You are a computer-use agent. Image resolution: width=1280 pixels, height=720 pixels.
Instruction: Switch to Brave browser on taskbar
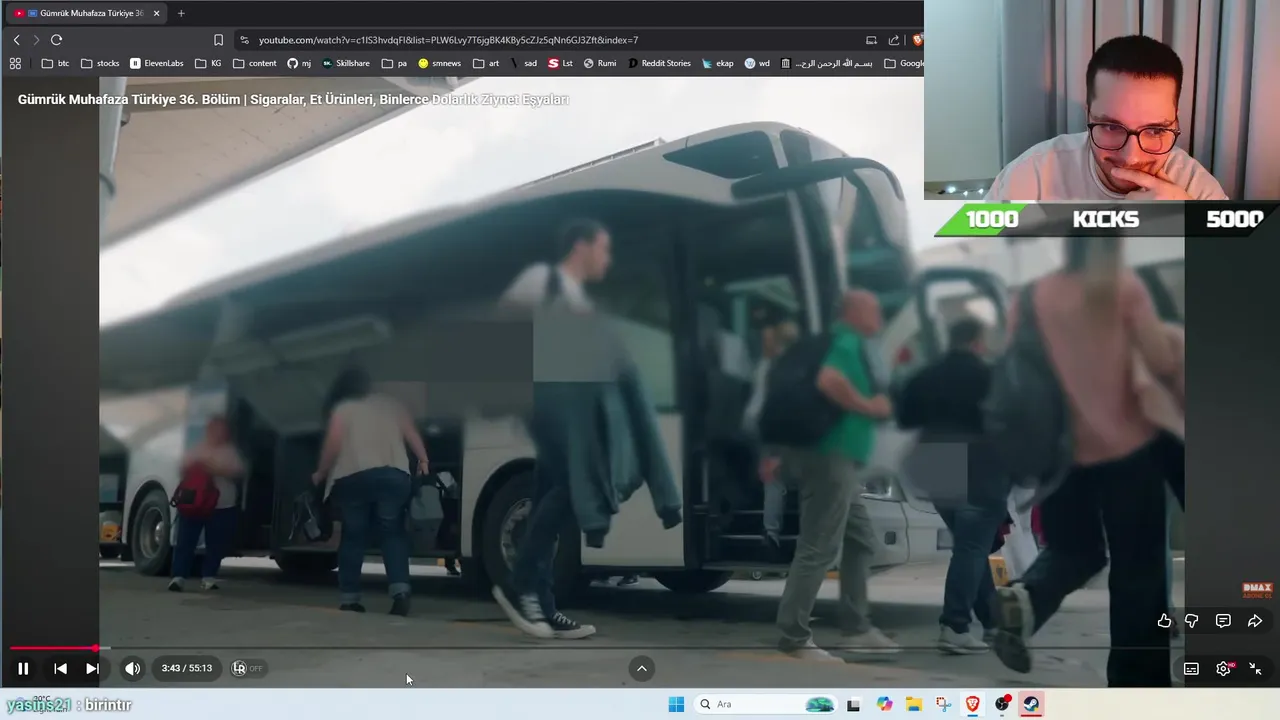(973, 704)
